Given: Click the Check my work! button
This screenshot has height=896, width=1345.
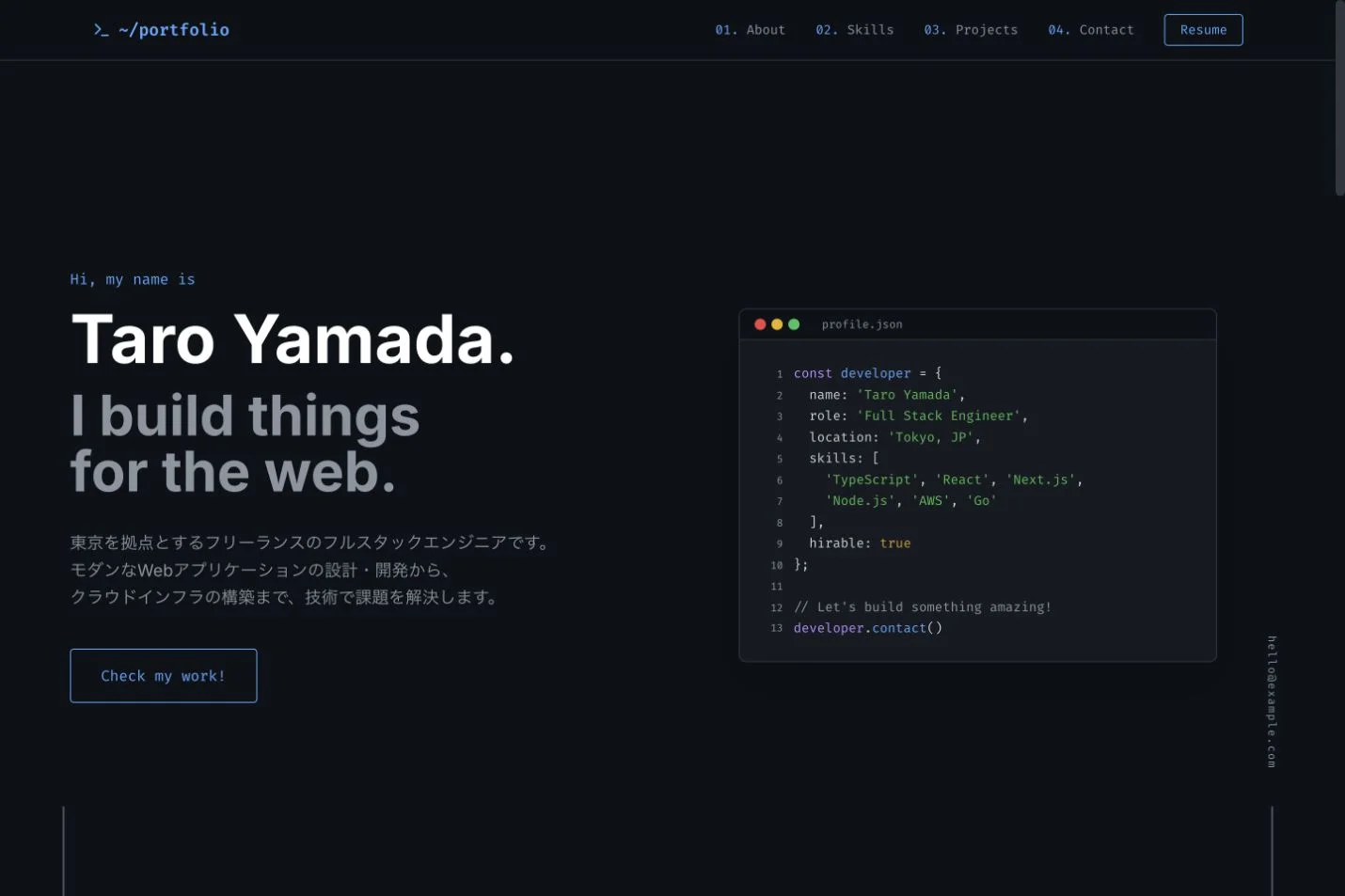Looking at the screenshot, I should pyautogui.click(x=164, y=676).
